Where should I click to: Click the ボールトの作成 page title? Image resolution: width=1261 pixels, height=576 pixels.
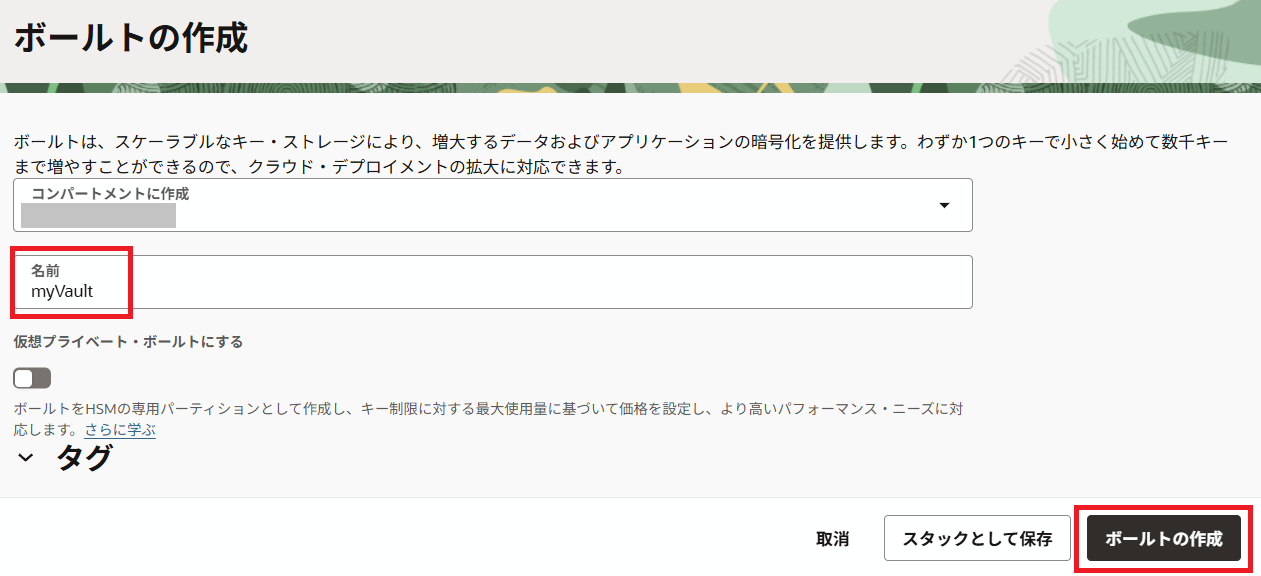(x=130, y=39)
